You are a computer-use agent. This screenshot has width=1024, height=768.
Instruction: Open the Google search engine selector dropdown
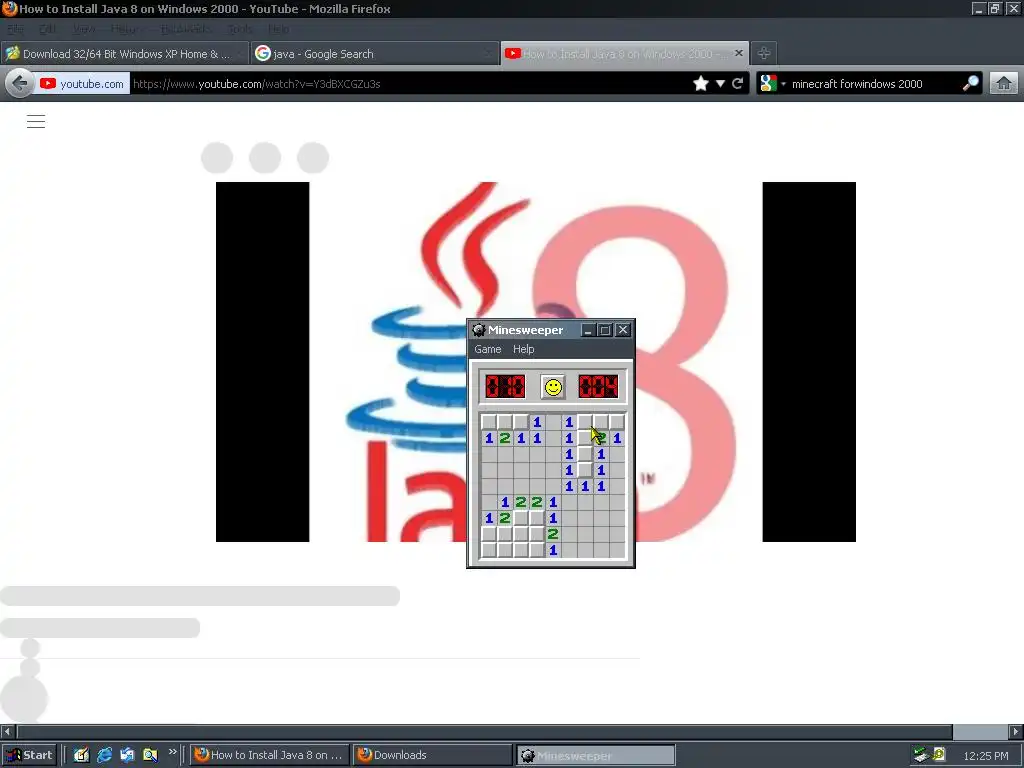[773, 84]
